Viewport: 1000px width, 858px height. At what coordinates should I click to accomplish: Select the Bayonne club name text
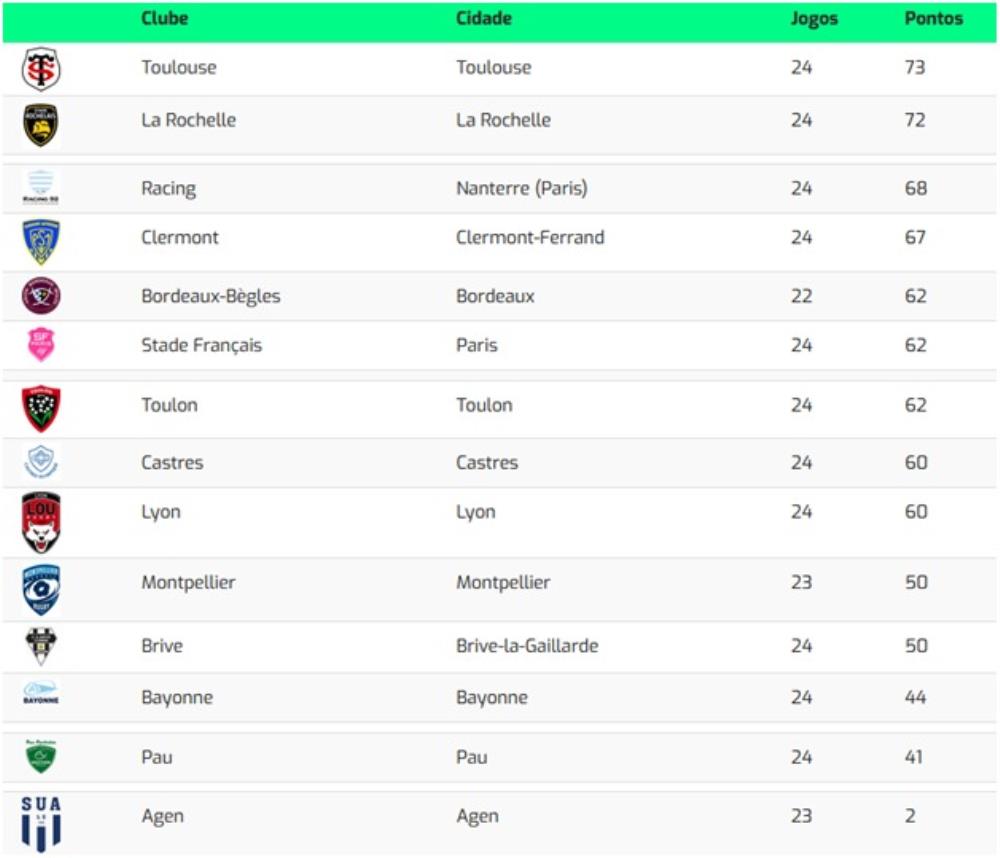(x=177, y=697)
